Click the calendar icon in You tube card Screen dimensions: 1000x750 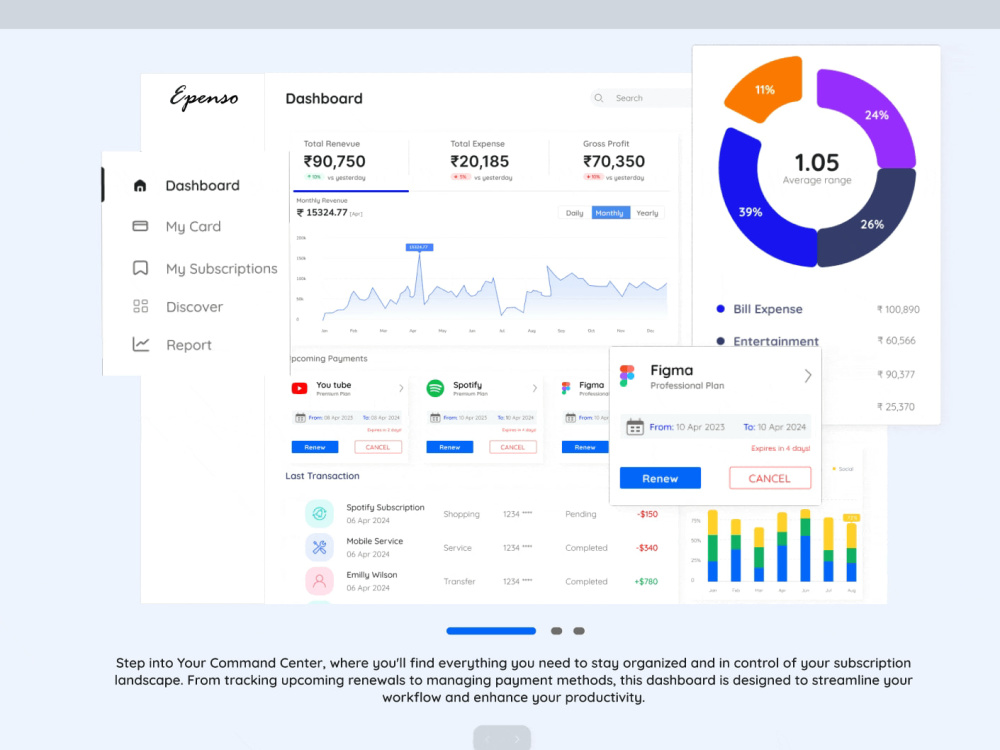click(x=300, y=418)
